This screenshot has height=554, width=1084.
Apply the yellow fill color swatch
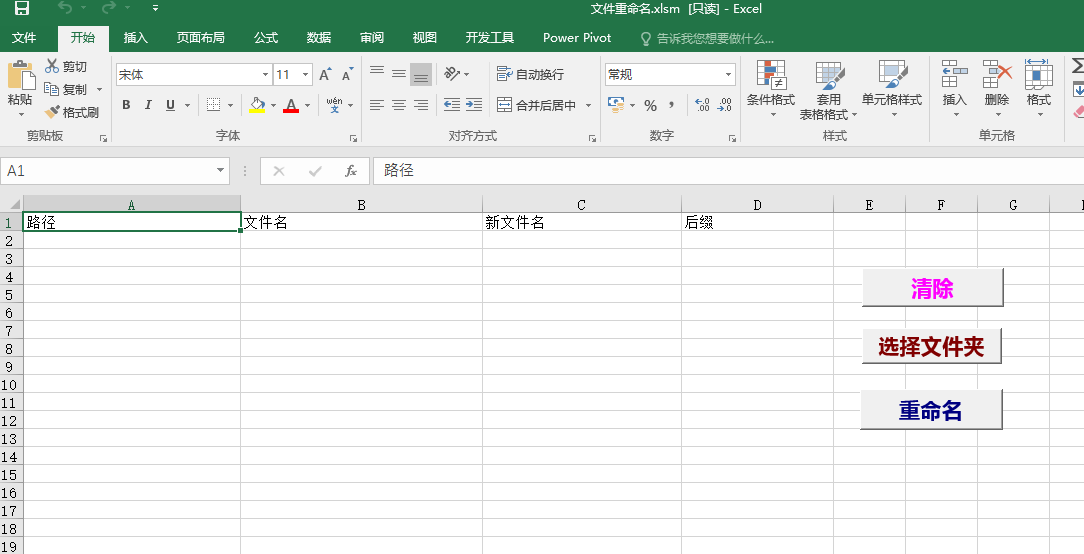click(257, 105)
